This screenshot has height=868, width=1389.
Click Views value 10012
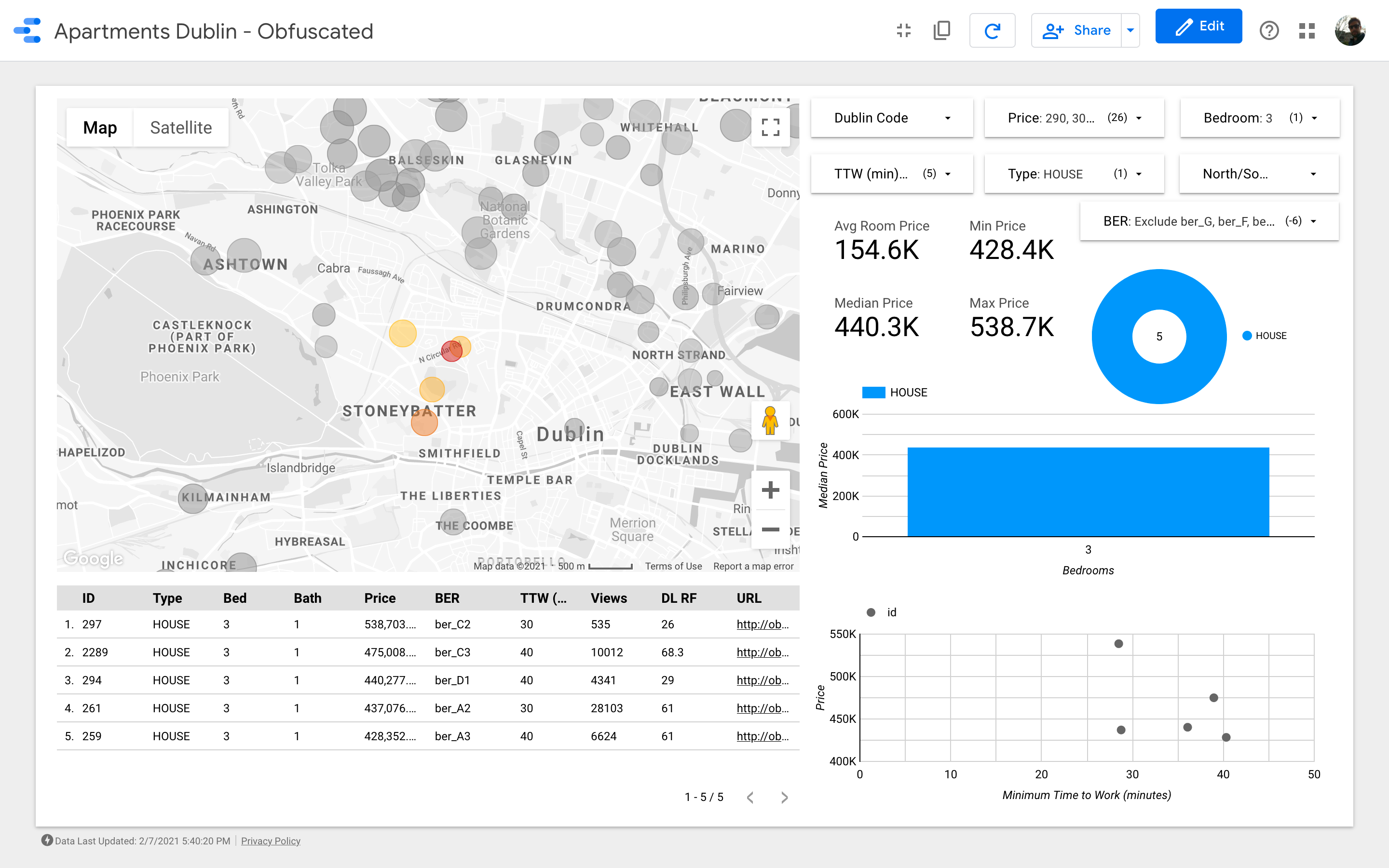607,653
